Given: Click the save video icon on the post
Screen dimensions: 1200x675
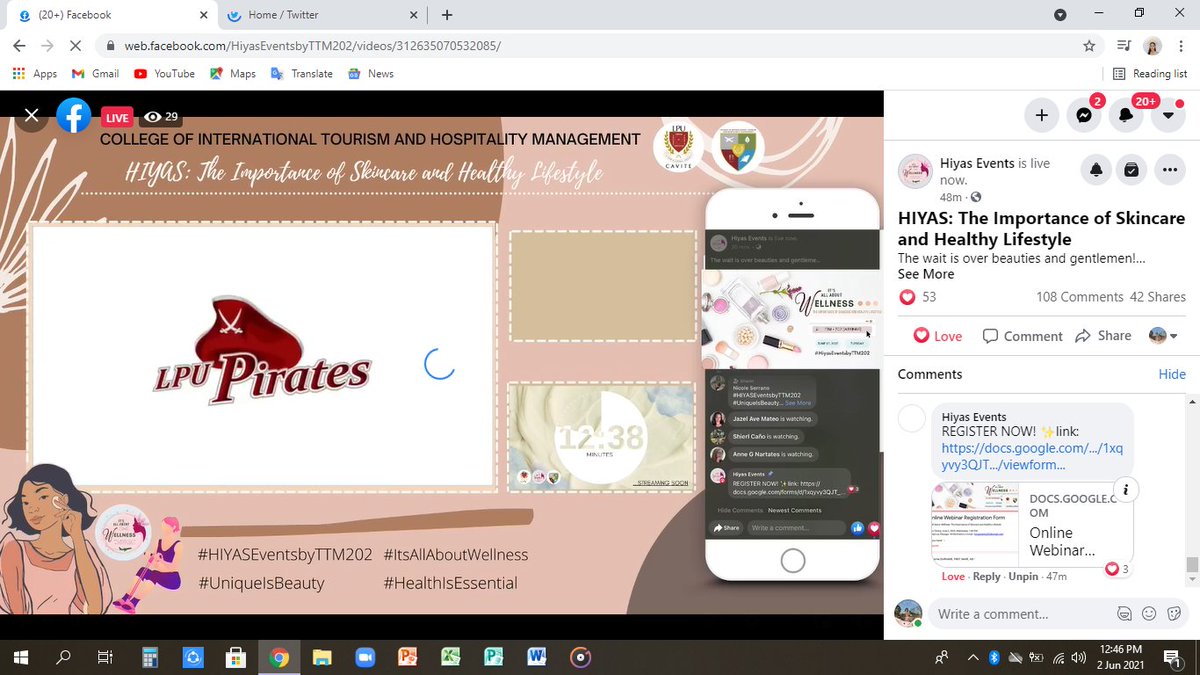Looking at the screenshot, I should point(1130,170).
